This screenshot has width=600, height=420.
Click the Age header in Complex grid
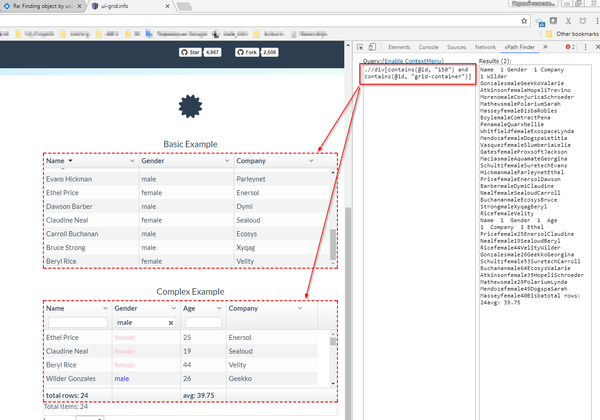point(189,308)
